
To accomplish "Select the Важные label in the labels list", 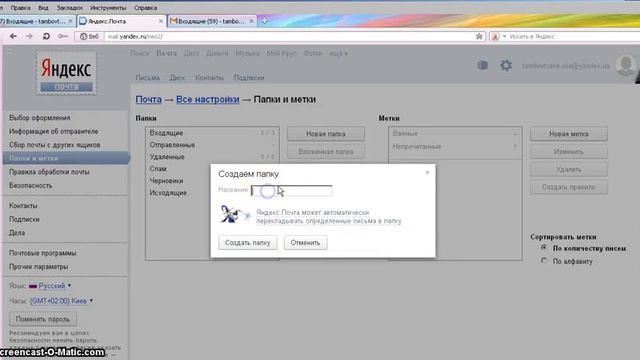I will pos(455,133).
